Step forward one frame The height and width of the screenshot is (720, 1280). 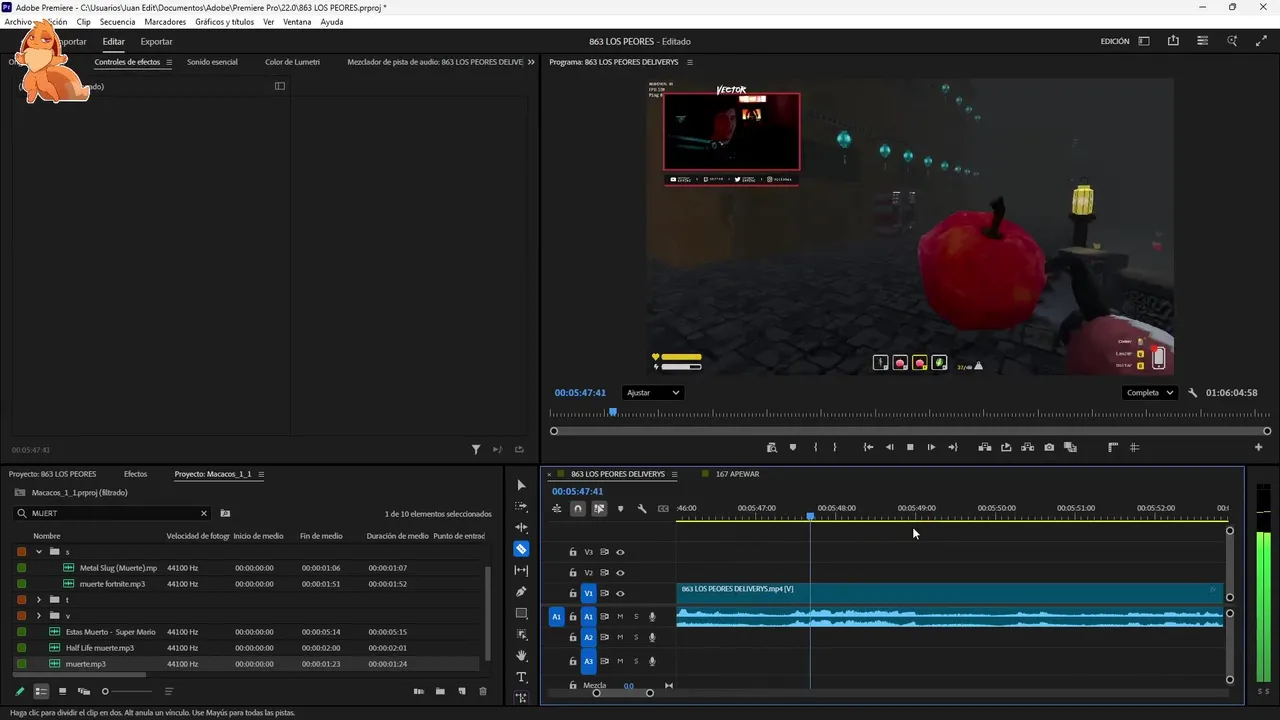[x=931, y=447]
